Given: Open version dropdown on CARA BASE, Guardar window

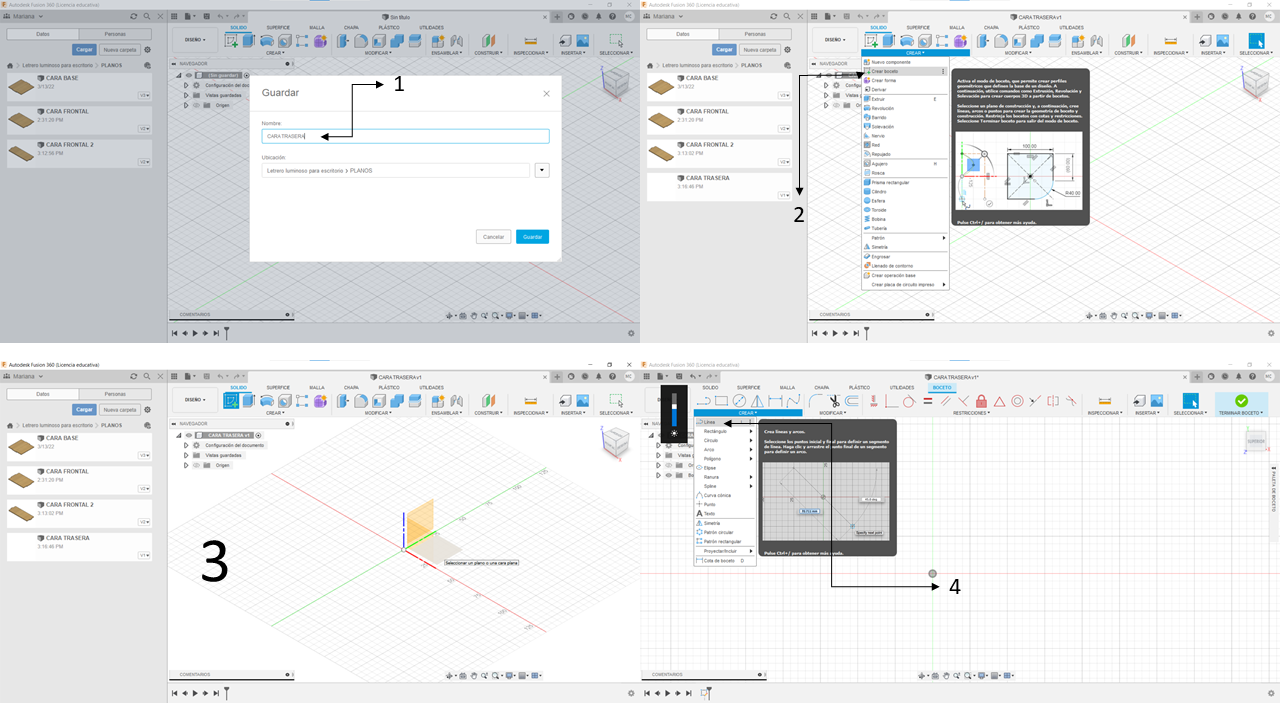Looking at the screenshot, I should coord(144,95).
